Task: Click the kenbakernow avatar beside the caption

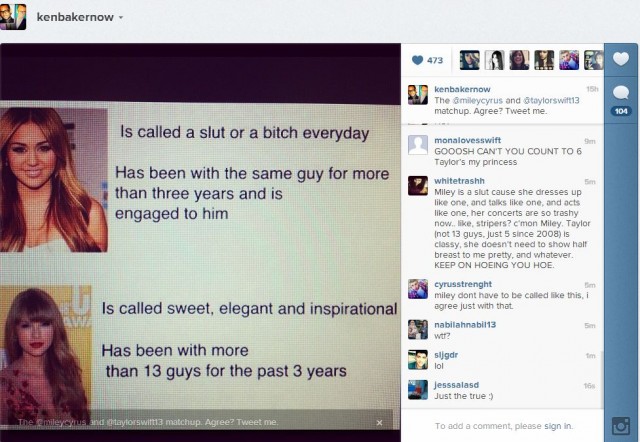Action: (417, 95)
